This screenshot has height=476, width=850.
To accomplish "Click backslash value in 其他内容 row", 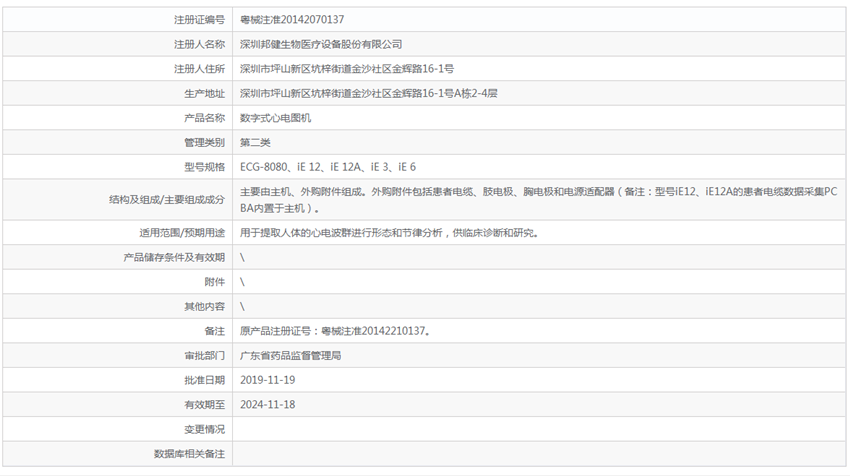I will pyautogui.click(x=242, y=307).
